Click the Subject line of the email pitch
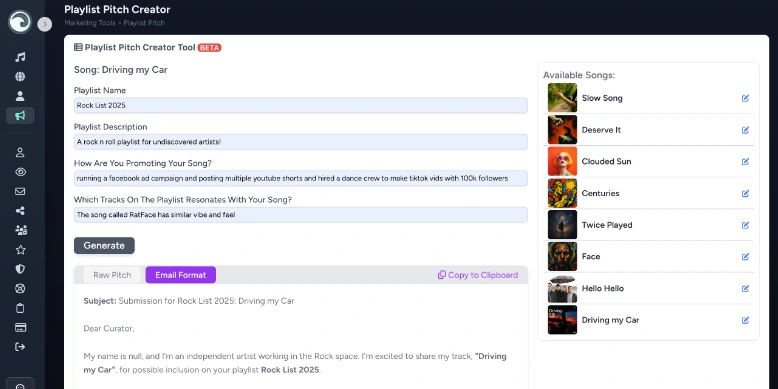Image resolution: width=778 pixels, height=389 pixels. click(x=189, y=301)
